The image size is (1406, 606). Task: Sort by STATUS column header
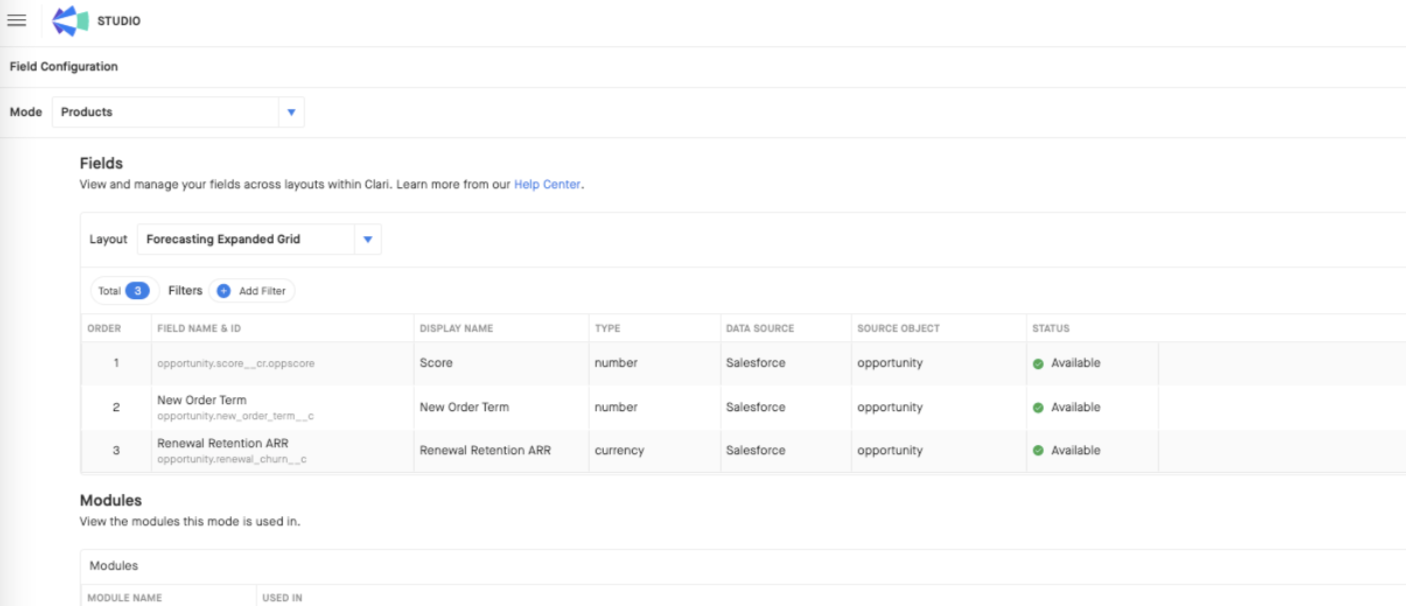pos(1051,328)
